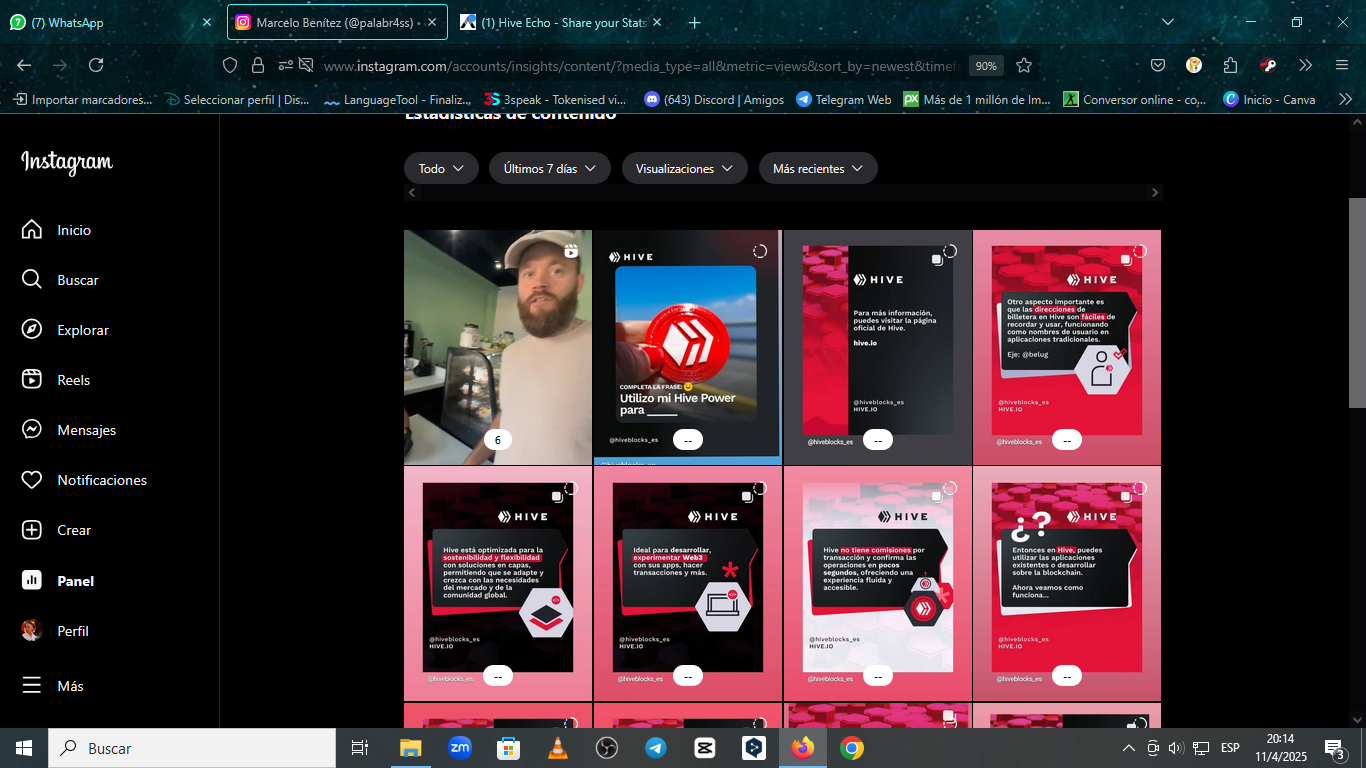Open Mensajes in the sidebar

click(68, 430)
